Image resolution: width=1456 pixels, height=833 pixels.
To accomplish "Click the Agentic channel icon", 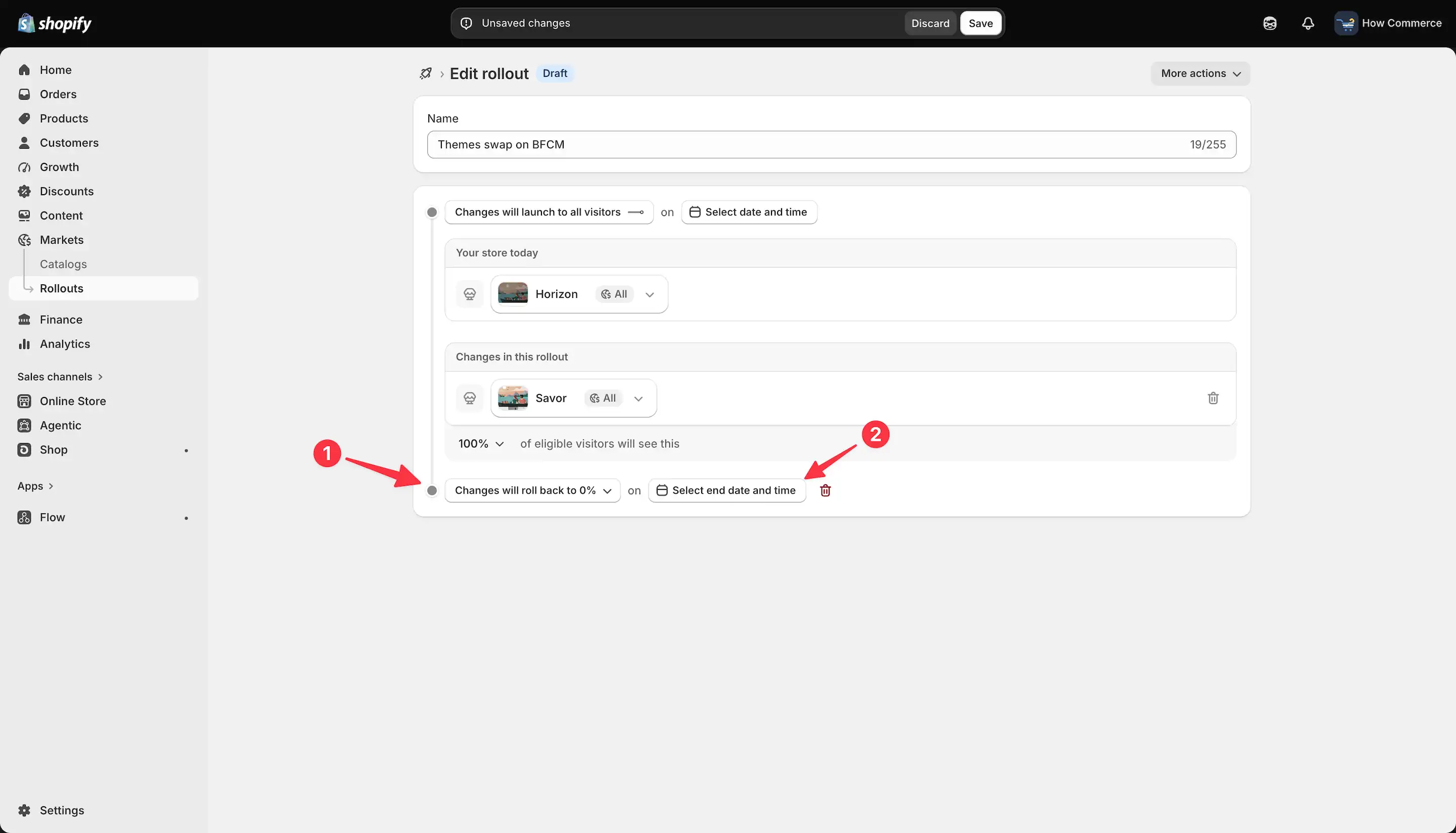I will tap(24, 426).
